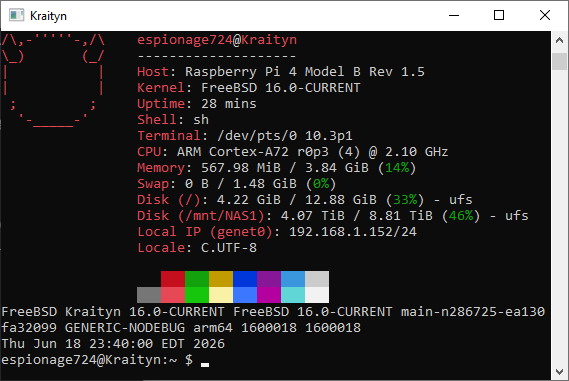Click the espionage724@Kraityn header text

click(217, 40)
